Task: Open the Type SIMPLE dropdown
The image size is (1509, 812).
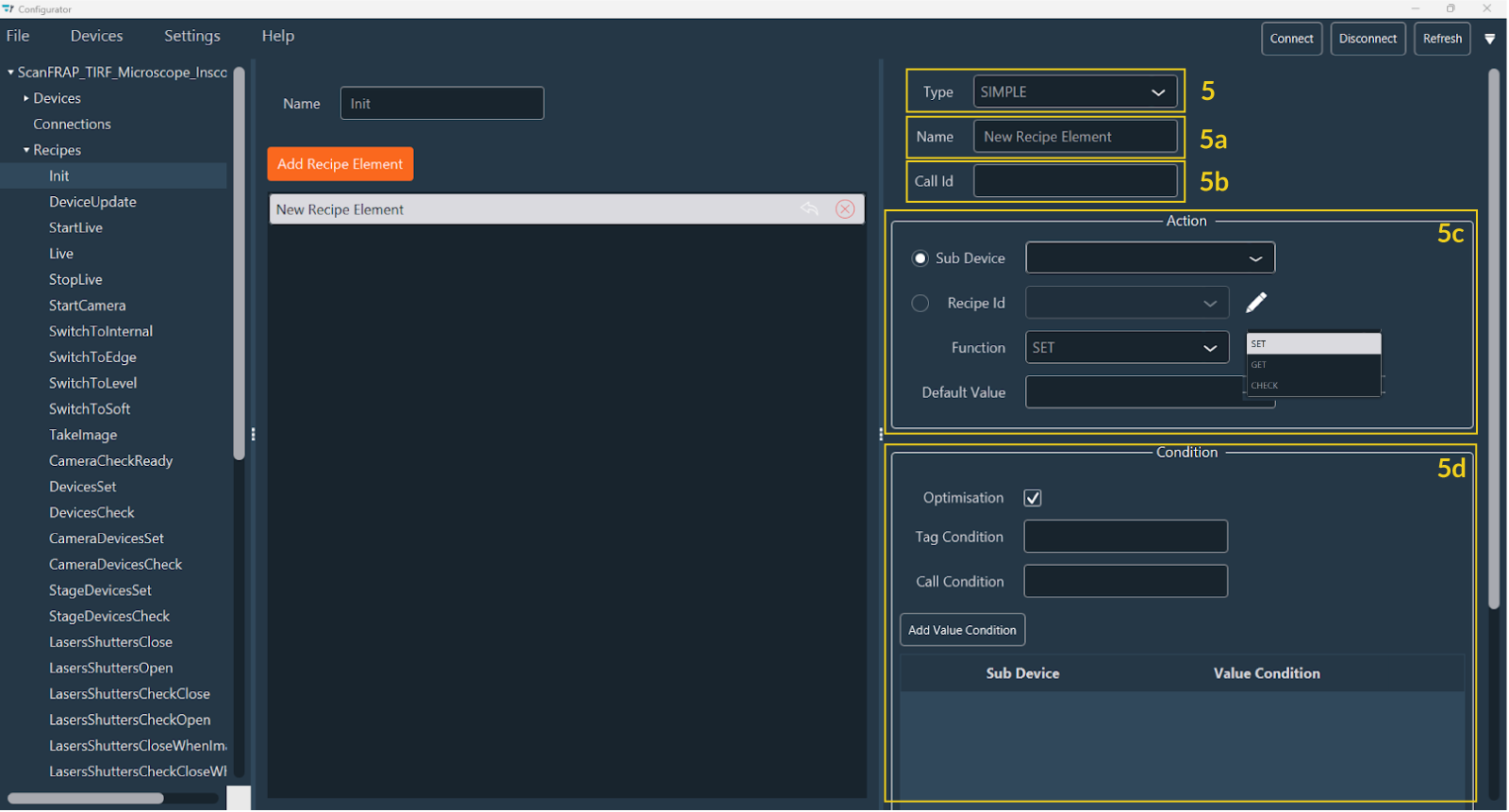Action: pos(1074,92)
